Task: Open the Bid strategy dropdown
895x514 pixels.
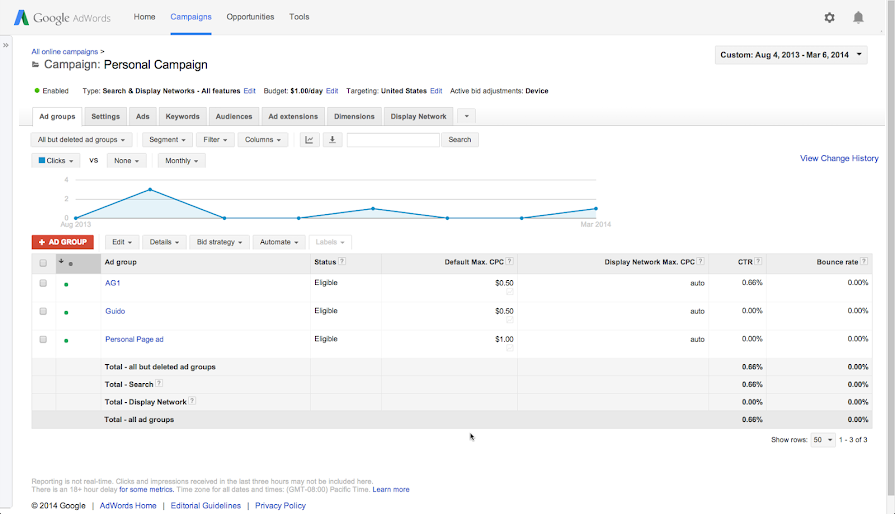Action: click(x=219, y=242)
